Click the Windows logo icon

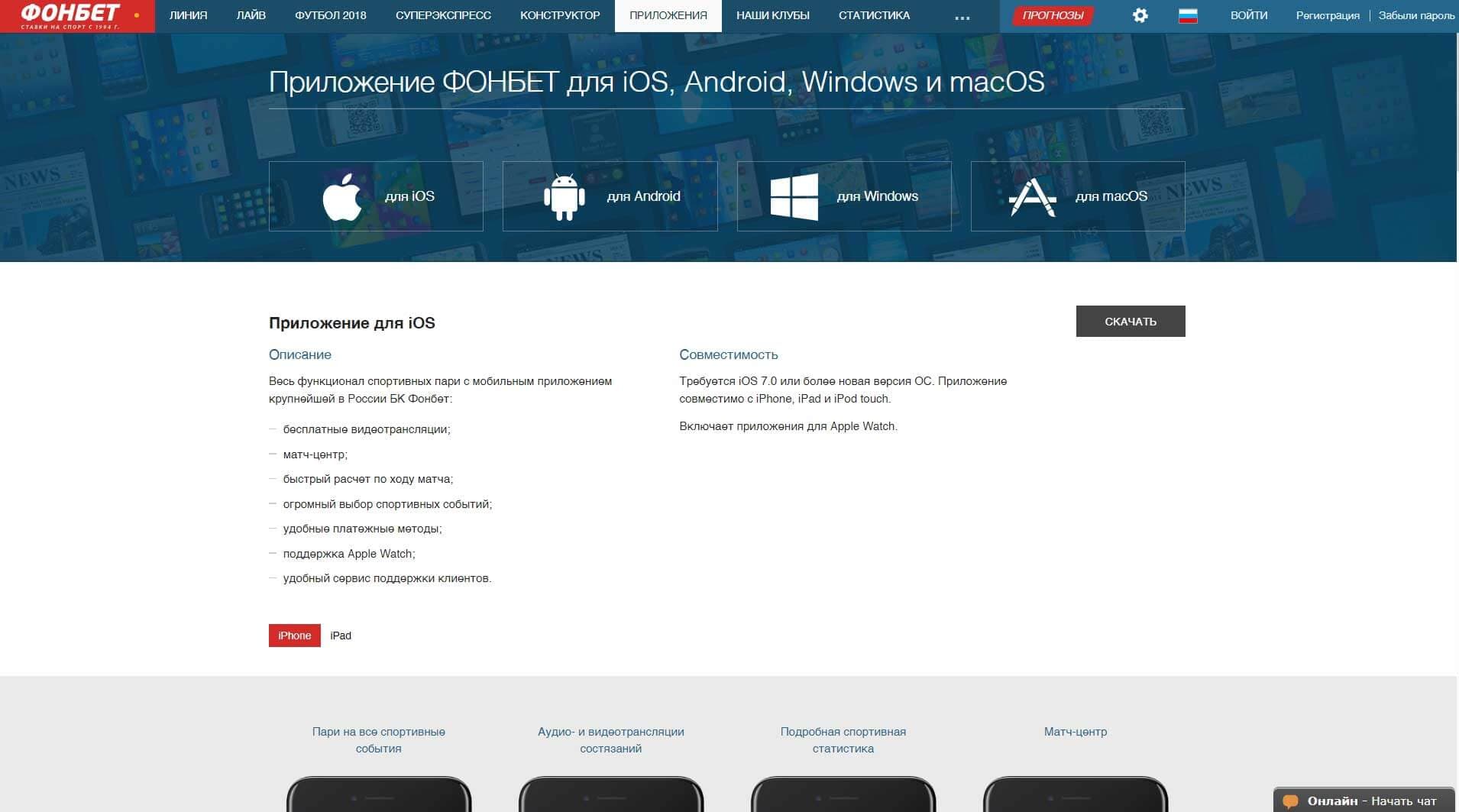(794, 197)
